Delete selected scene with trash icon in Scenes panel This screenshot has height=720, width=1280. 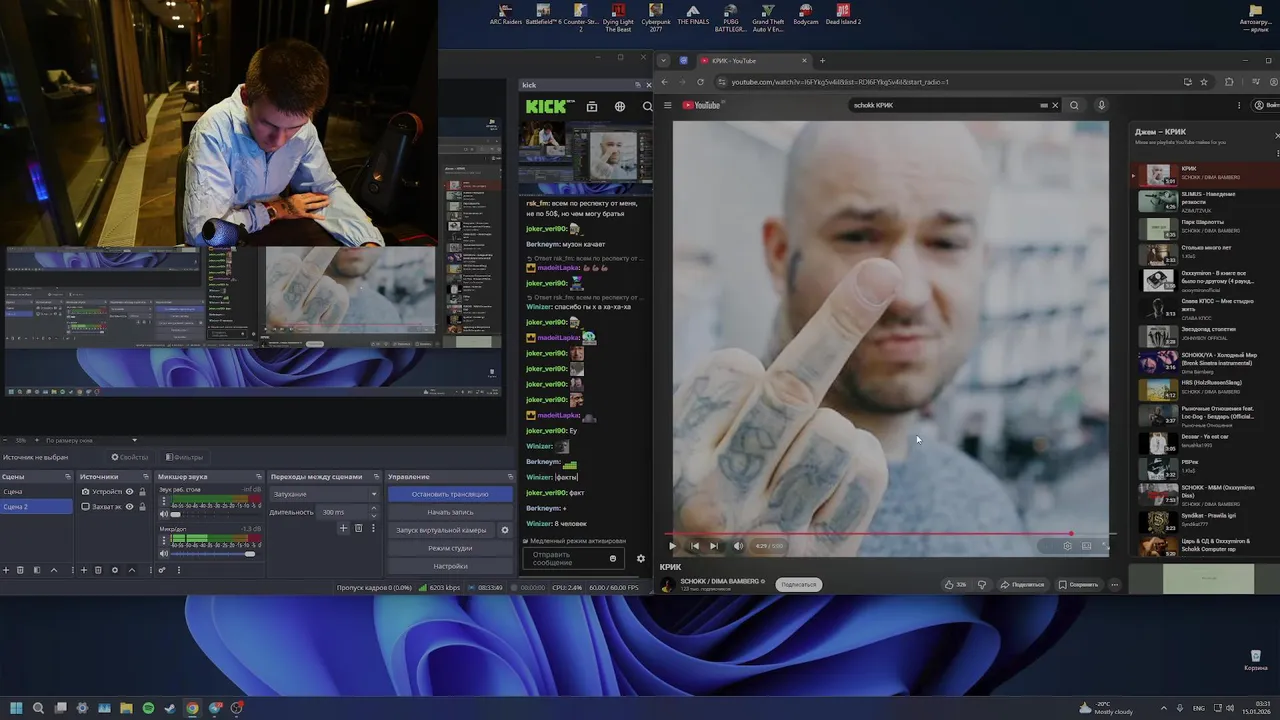pyautogui.click(x=20, y=570)
